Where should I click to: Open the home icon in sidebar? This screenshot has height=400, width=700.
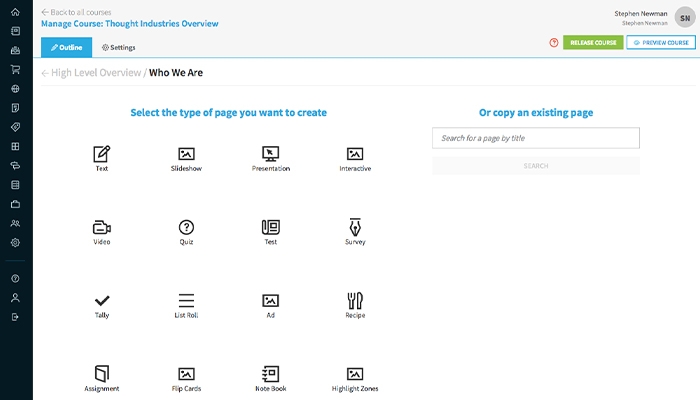(15, 12)
